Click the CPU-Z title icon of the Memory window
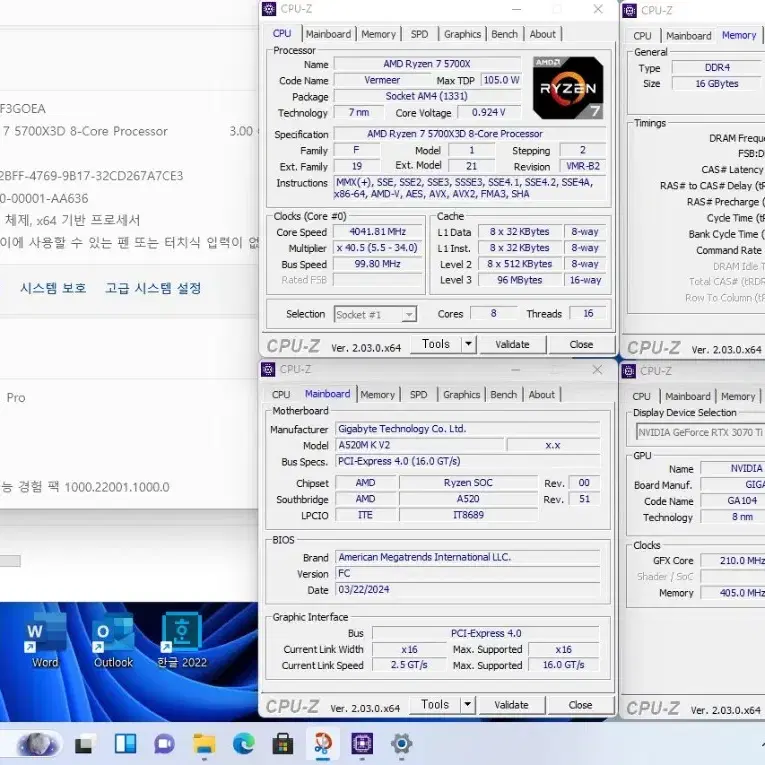This screenshot has height=765, width=765. click(x=629, y=10)
